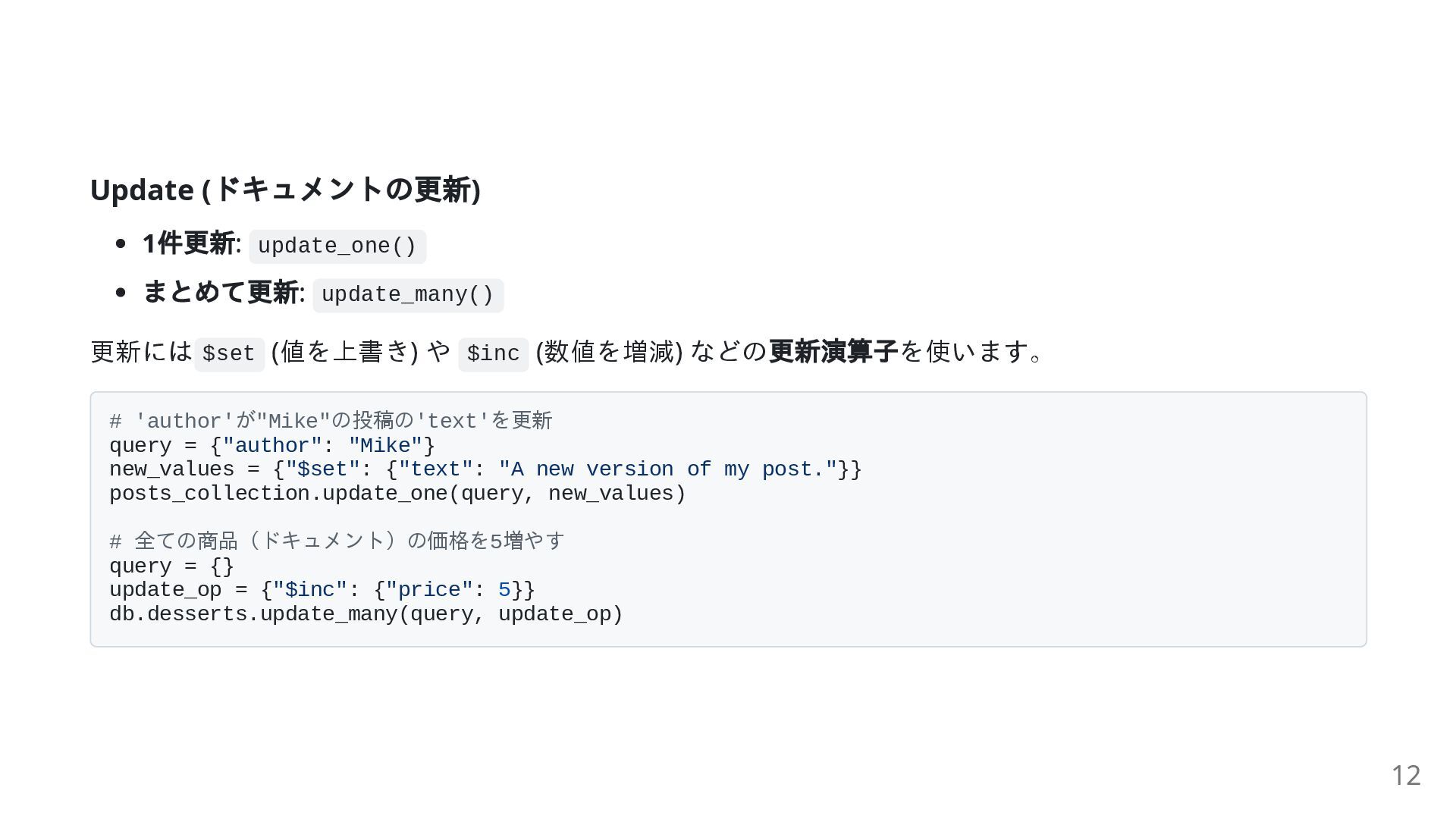Click the slide title 'Update (ドキュメントの更新)'
Image resolution: width=1456 pixels, height=819 pixels.
285,190
